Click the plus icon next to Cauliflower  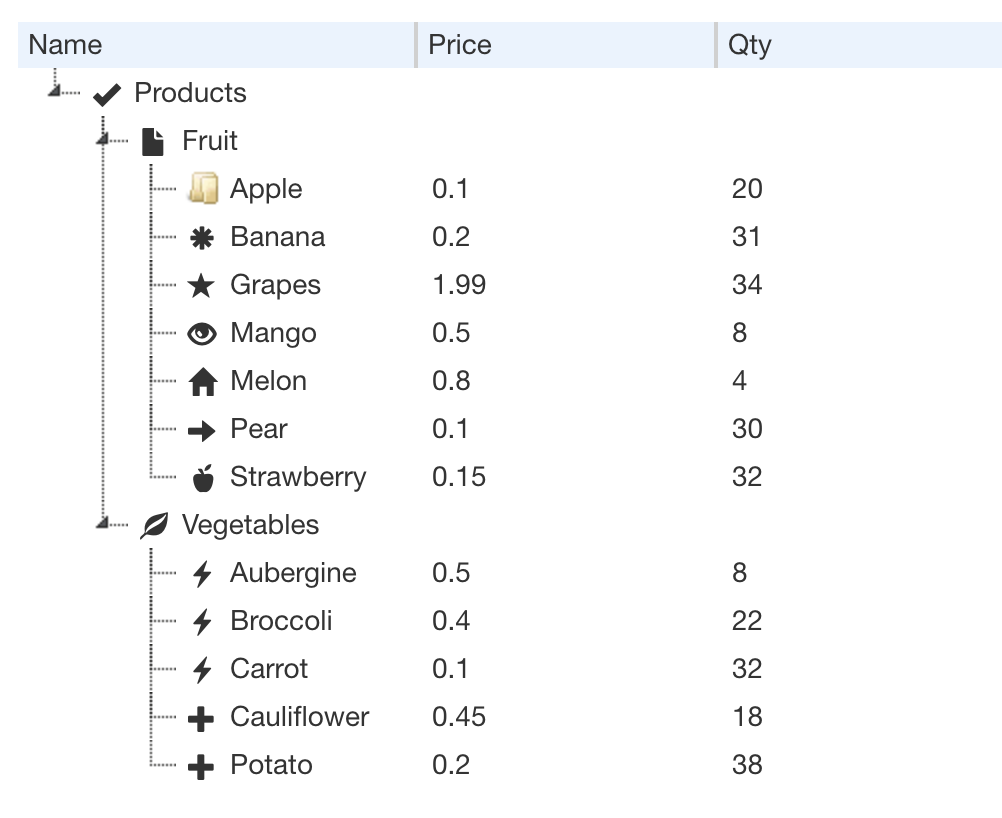pyautogui.click(x=201, y=718)
